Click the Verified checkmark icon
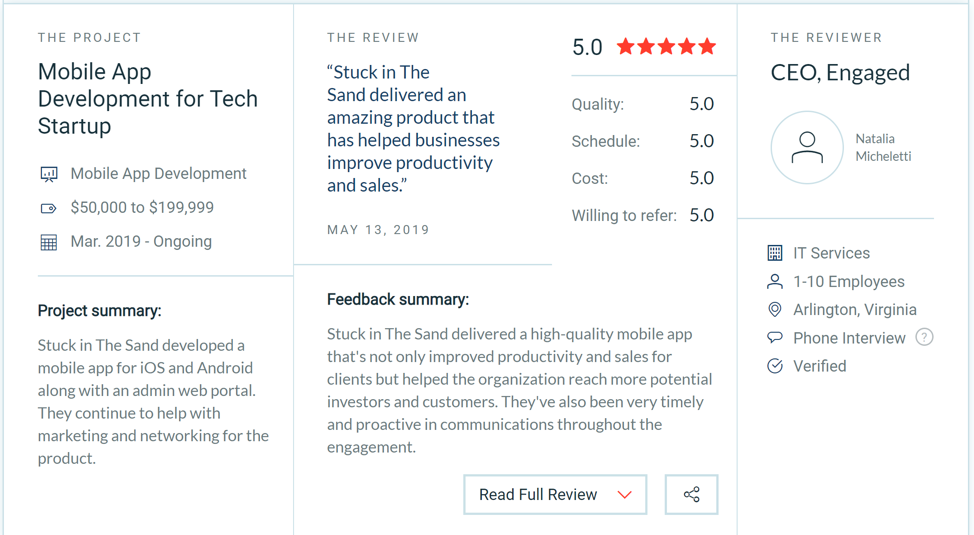974x535 pixels. point(775,366)
